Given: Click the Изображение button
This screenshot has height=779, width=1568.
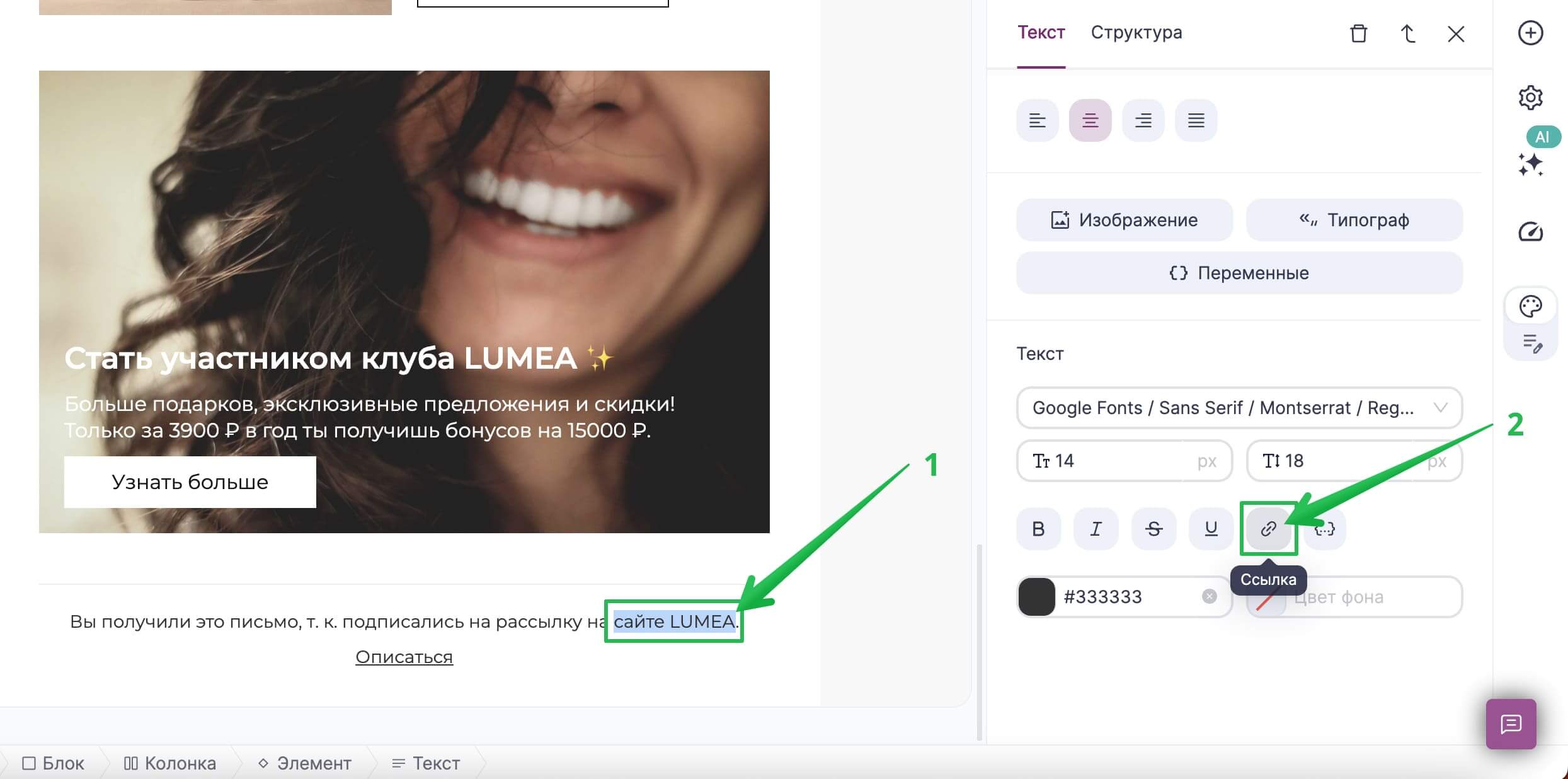Looking at the screenshot, I should [x=1124, y=220].
